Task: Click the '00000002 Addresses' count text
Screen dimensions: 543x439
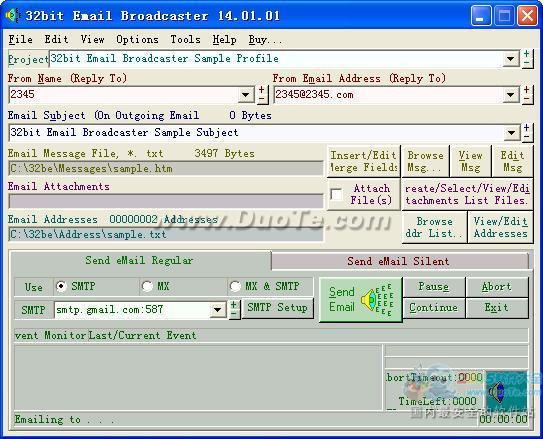Action: coord(163,220)
